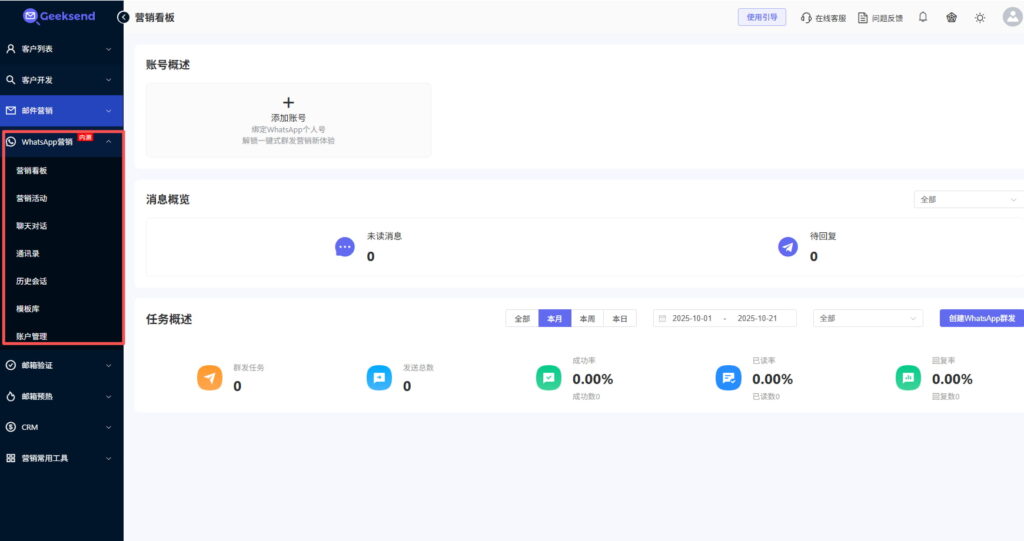Open the 全部 dropdown beside the date range
Image resolution: width=1024 pixels, height=541 pixels.
[x=867, y=318]
